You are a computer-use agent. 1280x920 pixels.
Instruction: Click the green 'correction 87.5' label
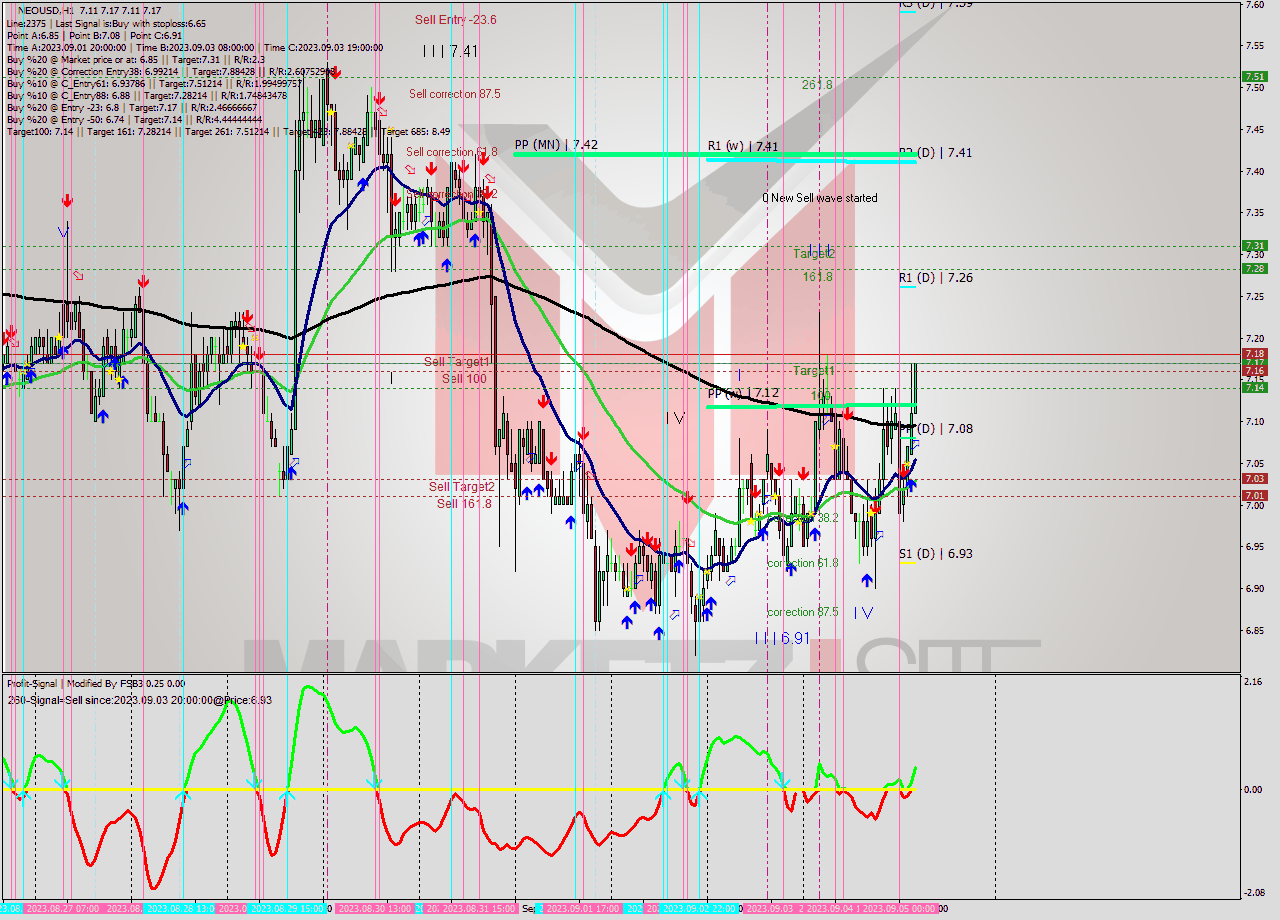pyautogui.click(x=803, y=612)
